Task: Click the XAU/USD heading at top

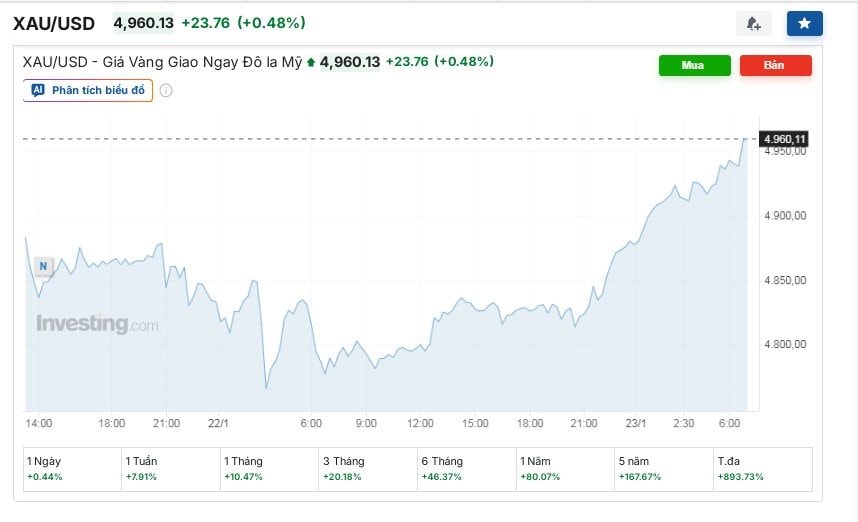Action: click(x=55, y=22)
